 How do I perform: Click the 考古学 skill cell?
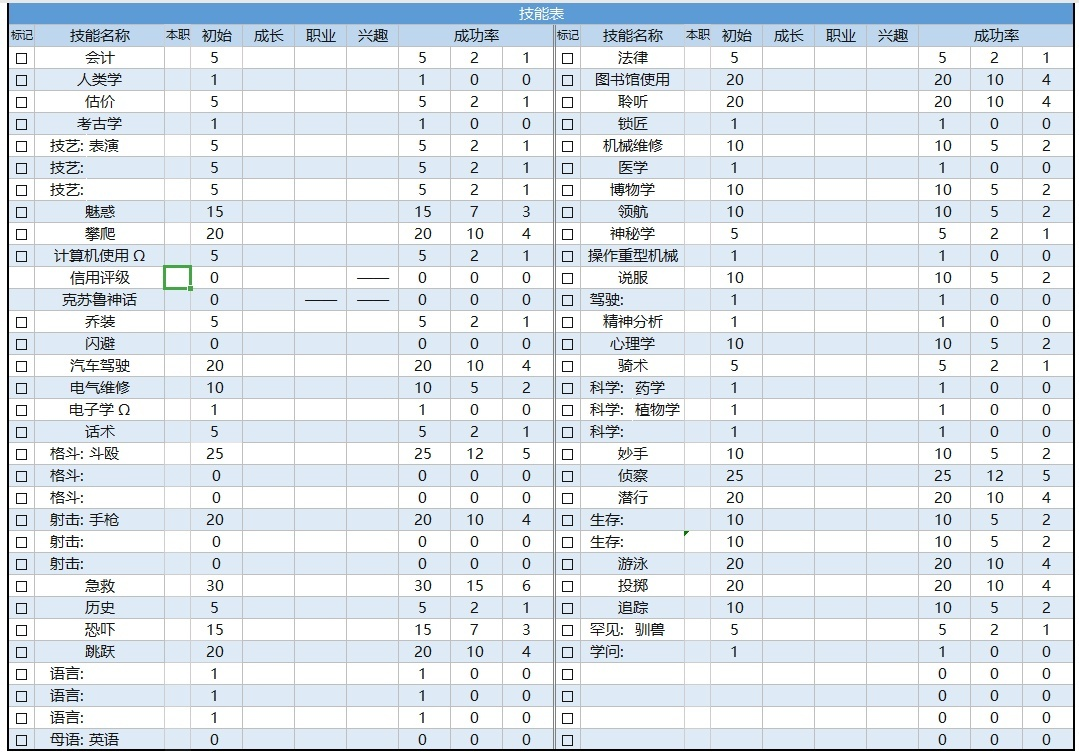(x=100, y=124)
